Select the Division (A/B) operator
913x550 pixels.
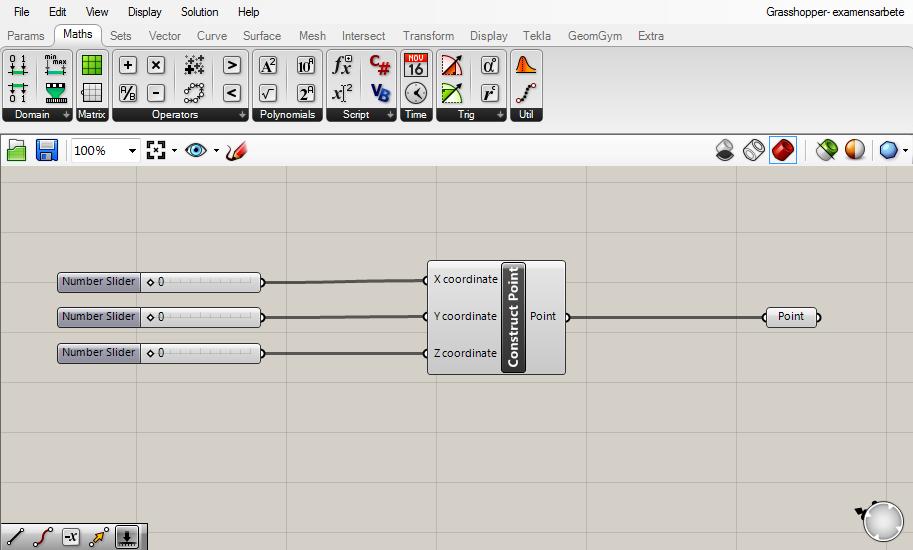128,93
